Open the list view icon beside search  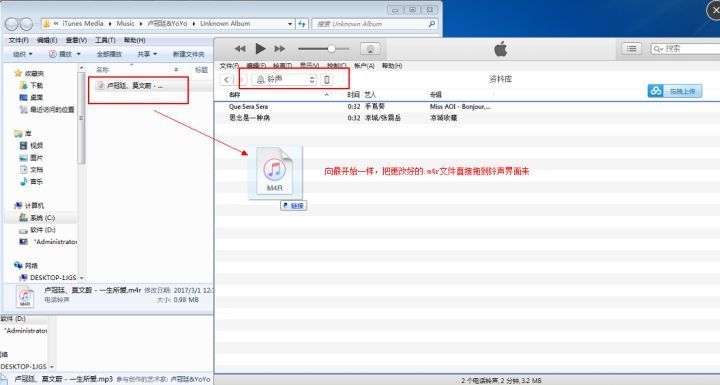632,48
